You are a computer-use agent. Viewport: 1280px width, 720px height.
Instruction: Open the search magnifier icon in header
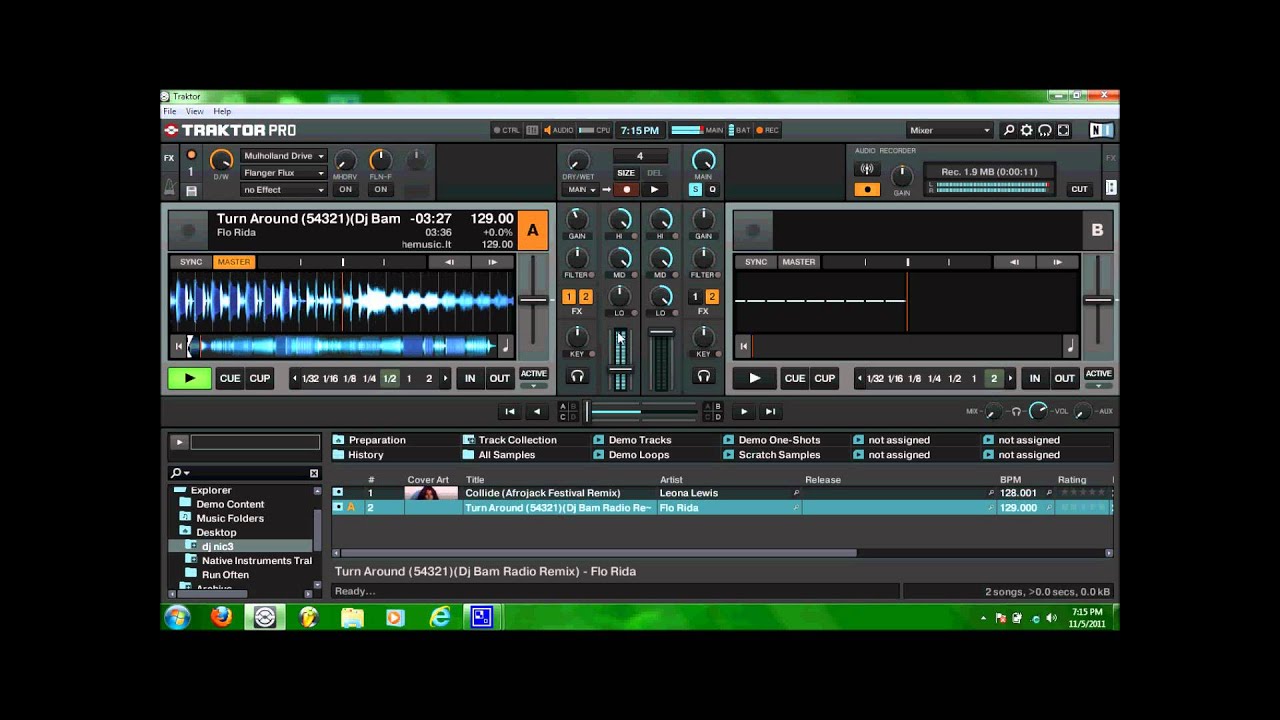1009,130
